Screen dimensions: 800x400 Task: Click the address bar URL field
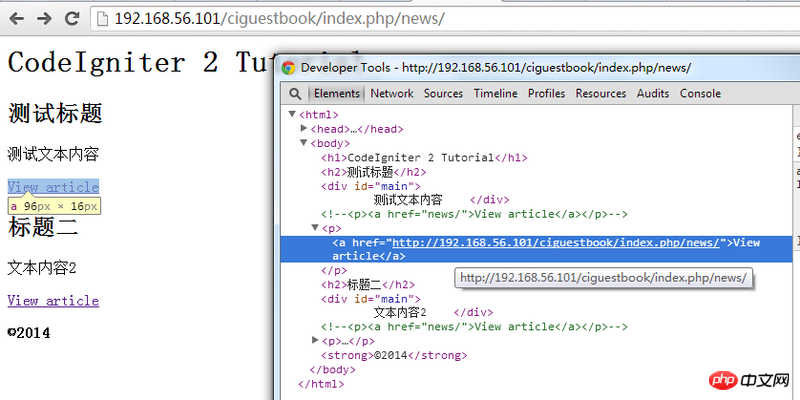445,19
